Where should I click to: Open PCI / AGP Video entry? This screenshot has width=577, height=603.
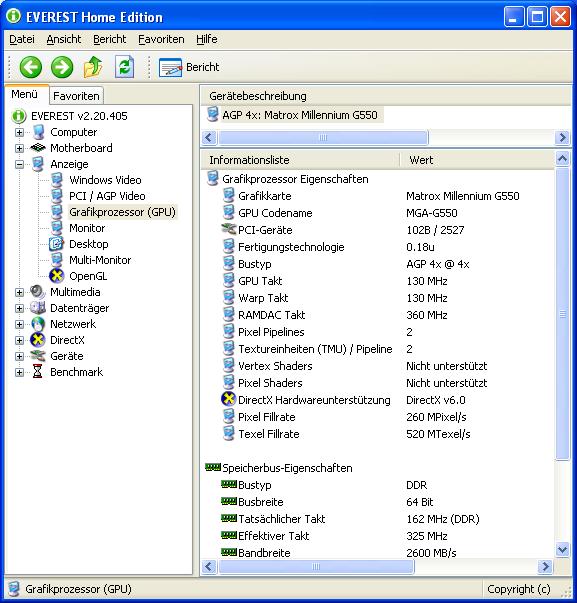point(107,196)
